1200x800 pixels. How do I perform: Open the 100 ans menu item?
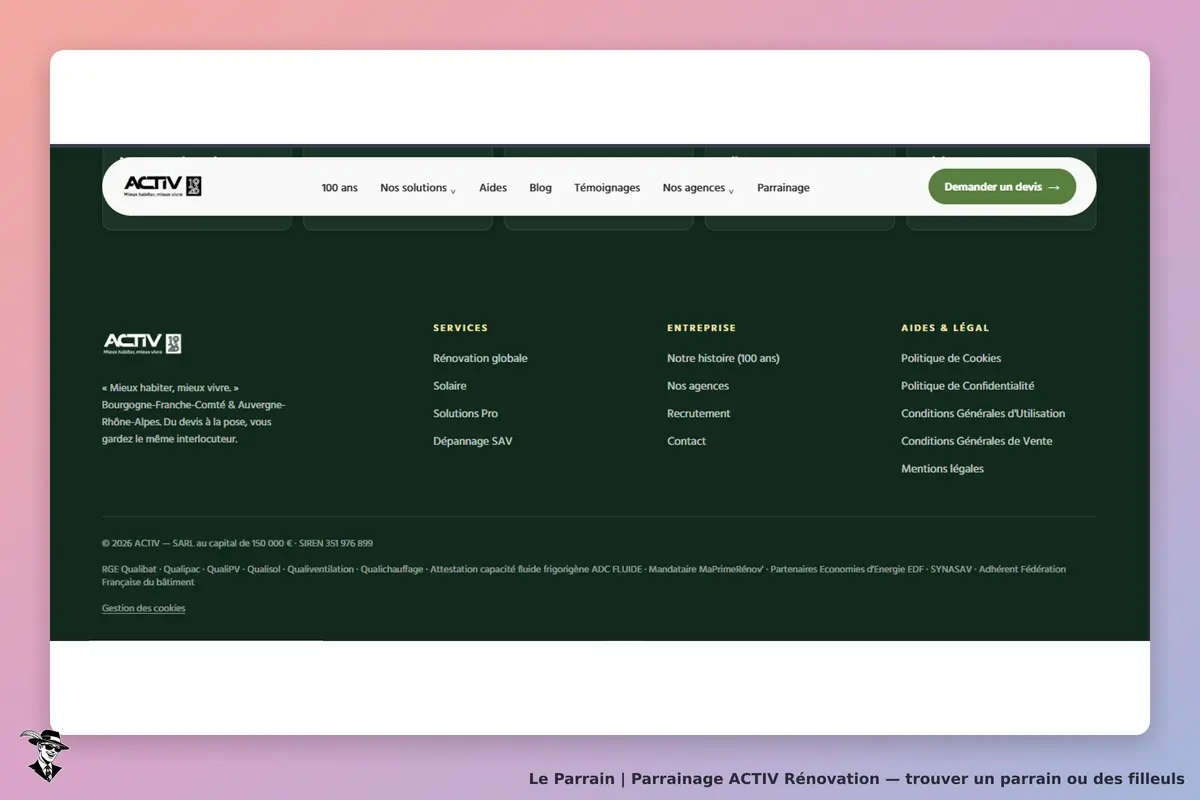(339, 188)
